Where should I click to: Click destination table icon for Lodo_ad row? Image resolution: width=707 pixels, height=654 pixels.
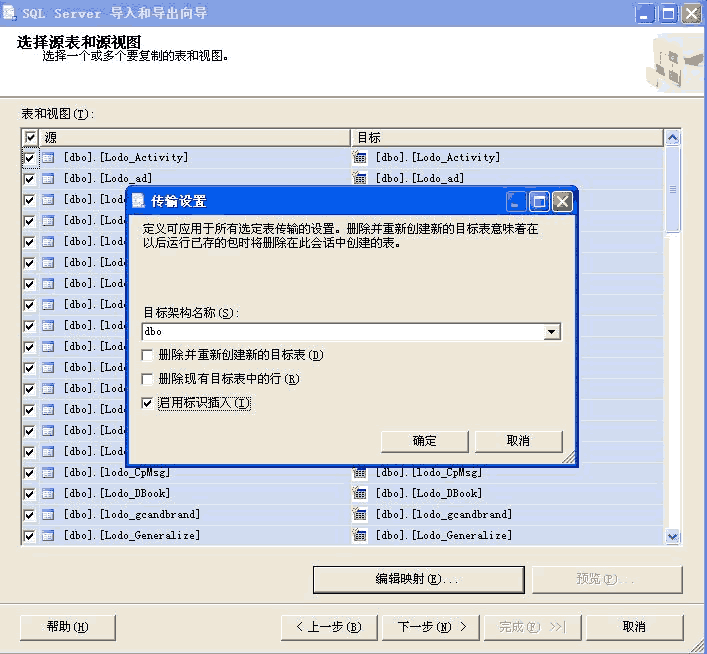(x=360, y=179)
